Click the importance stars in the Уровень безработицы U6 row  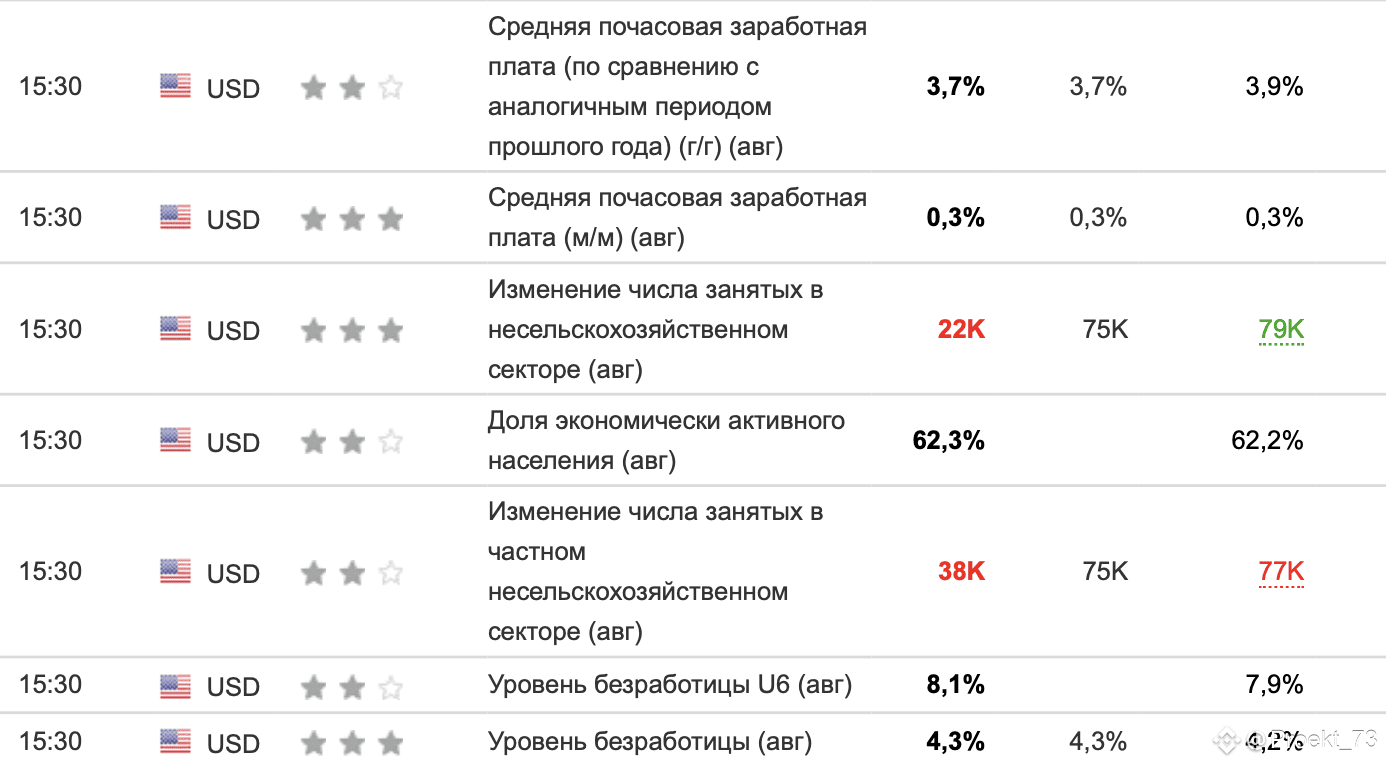point(352,687)
